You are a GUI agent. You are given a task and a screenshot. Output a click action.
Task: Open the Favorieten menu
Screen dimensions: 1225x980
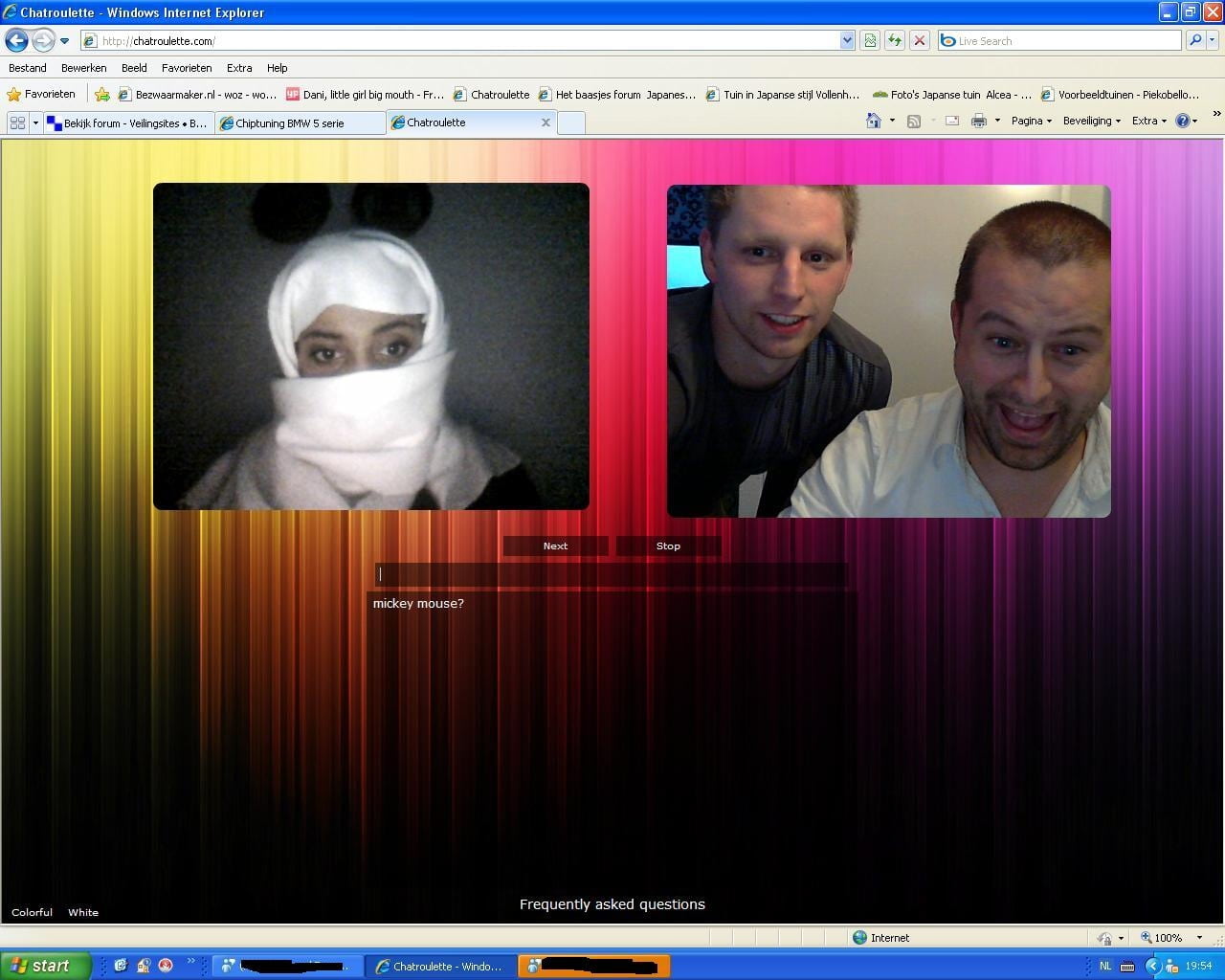click(x=187, y=68)
